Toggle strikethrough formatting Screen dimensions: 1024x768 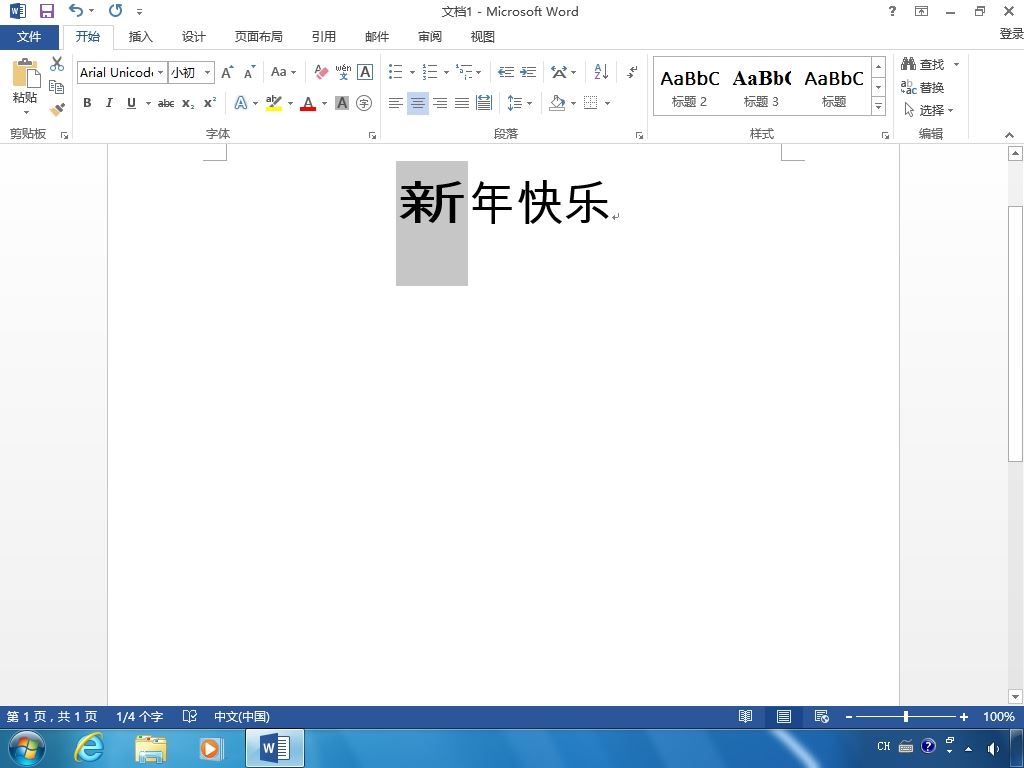tap(166, 103)
